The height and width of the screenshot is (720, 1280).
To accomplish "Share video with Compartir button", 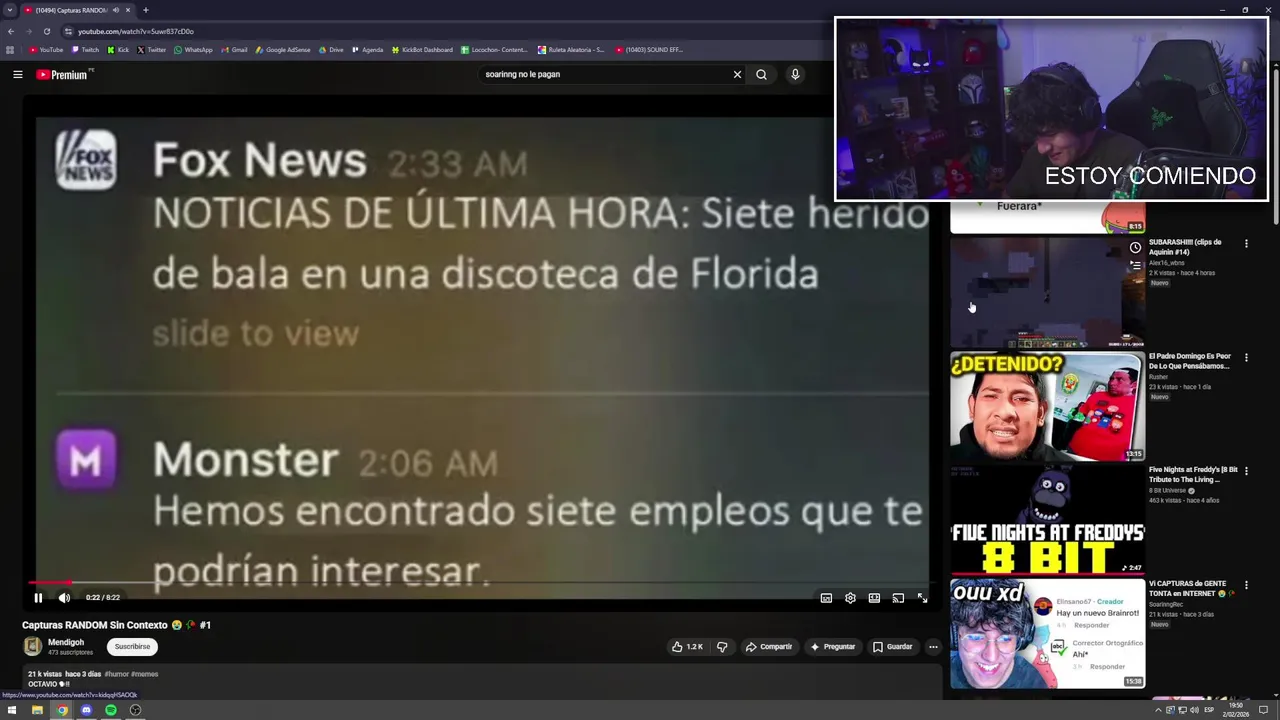I will coord(768,647).
